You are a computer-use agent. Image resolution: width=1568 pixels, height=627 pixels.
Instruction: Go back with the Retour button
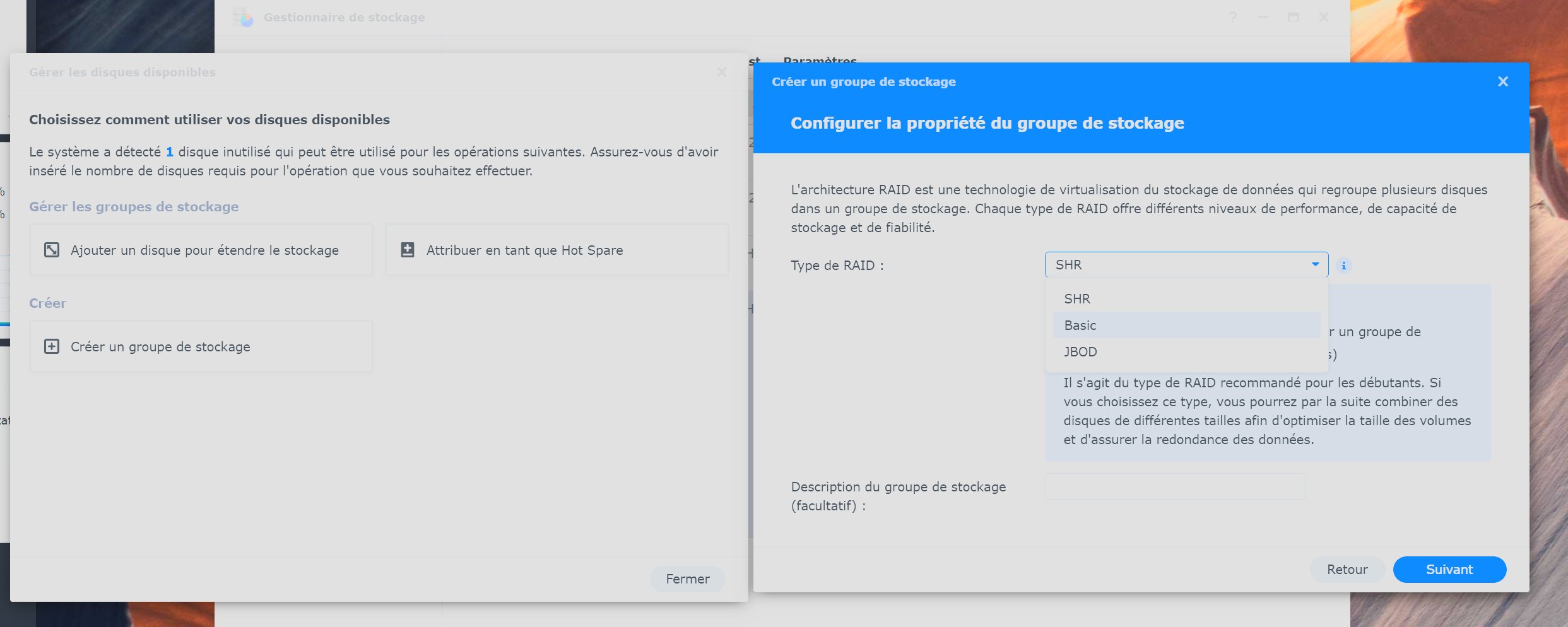click(x=1347, y=570)
